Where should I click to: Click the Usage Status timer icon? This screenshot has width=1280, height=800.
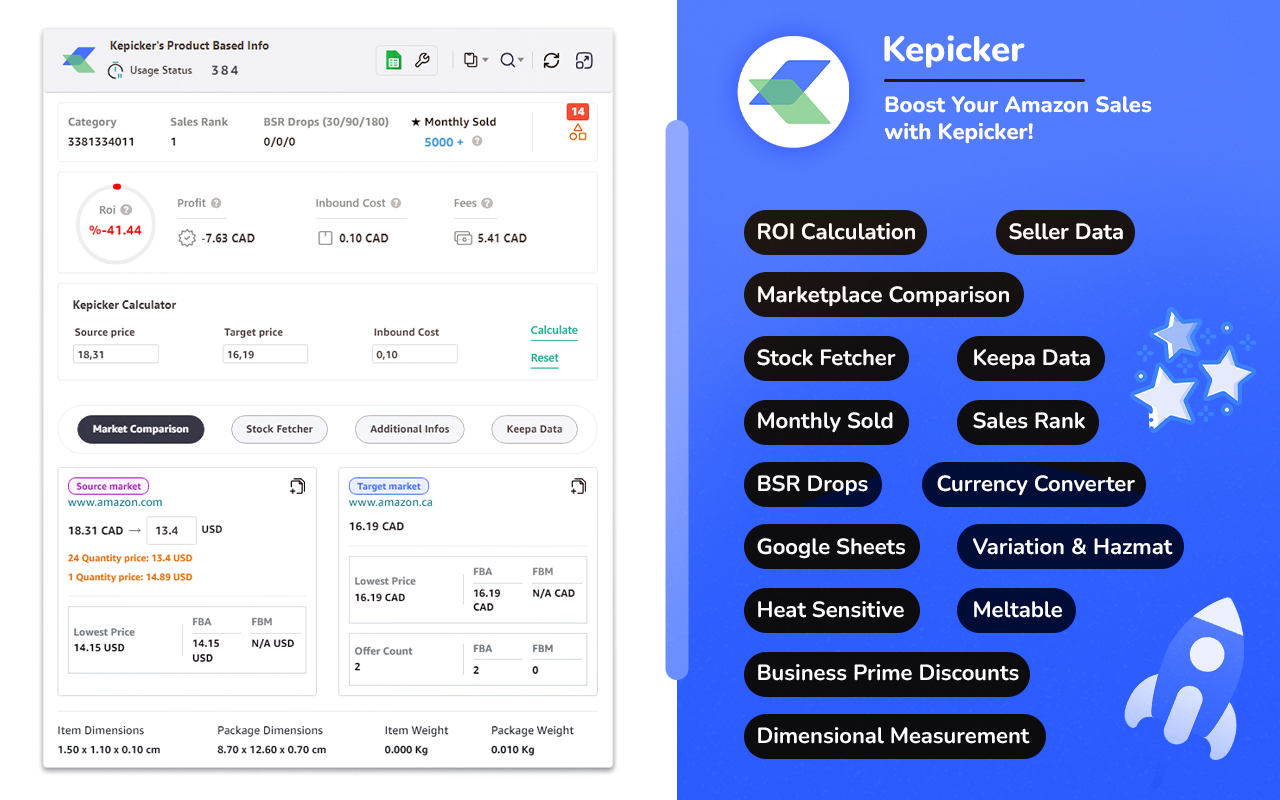pyautogui.click(x=116, y=70)
